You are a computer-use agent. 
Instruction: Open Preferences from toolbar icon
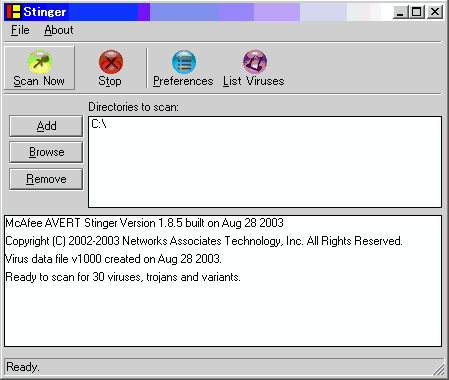(184, 62)
